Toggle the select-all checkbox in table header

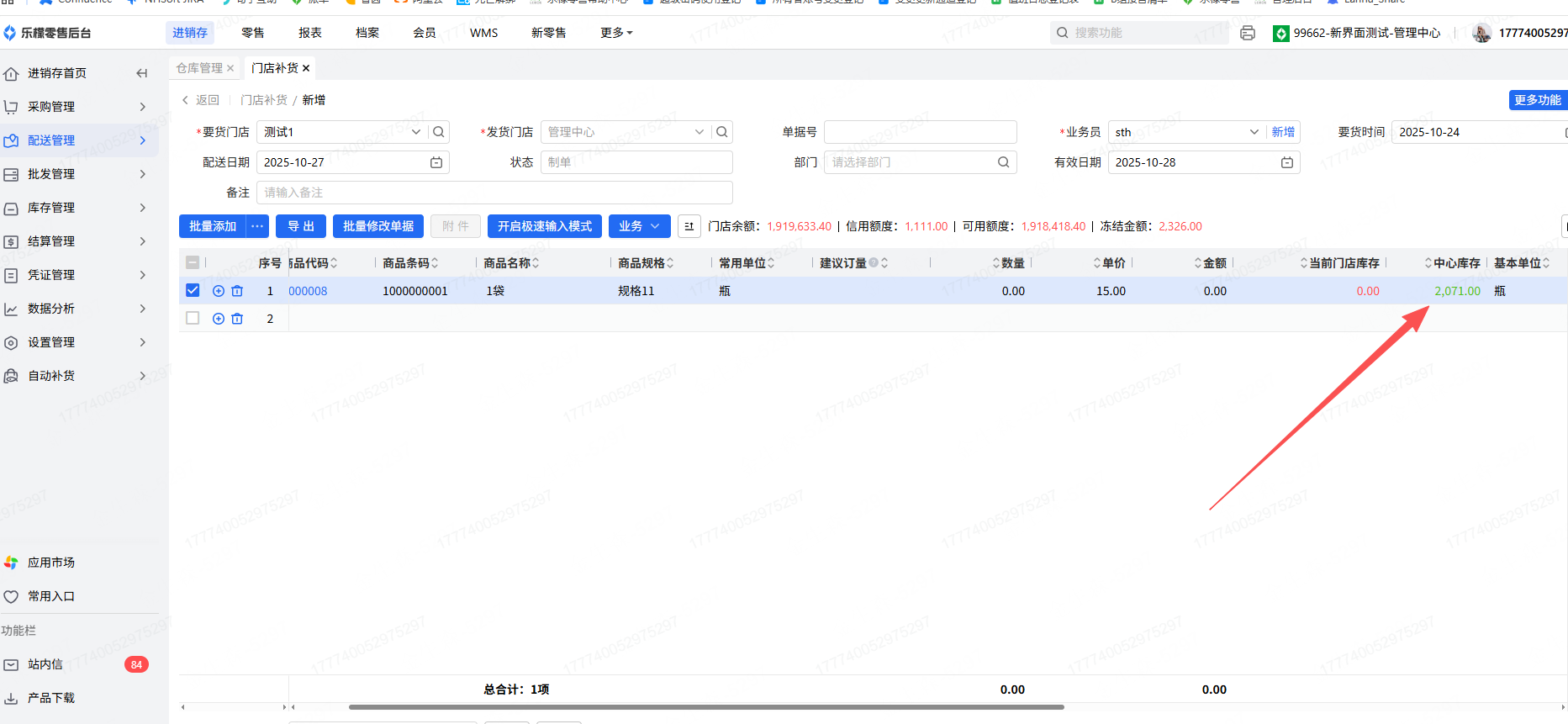point(193,262)
